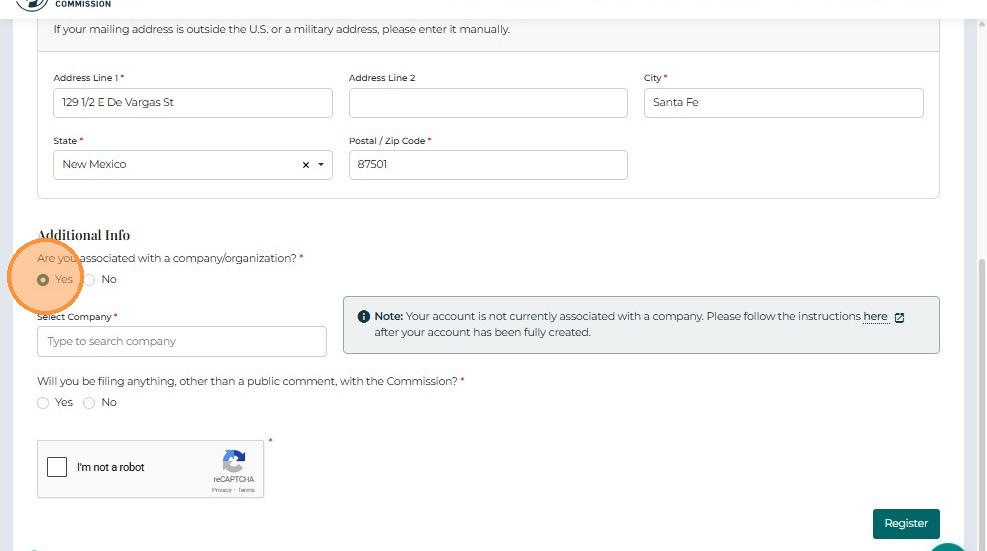The width and height of the screenshot is (987, 551).
Task: Clear the New Mexico state selection
Action: [306, 165]
